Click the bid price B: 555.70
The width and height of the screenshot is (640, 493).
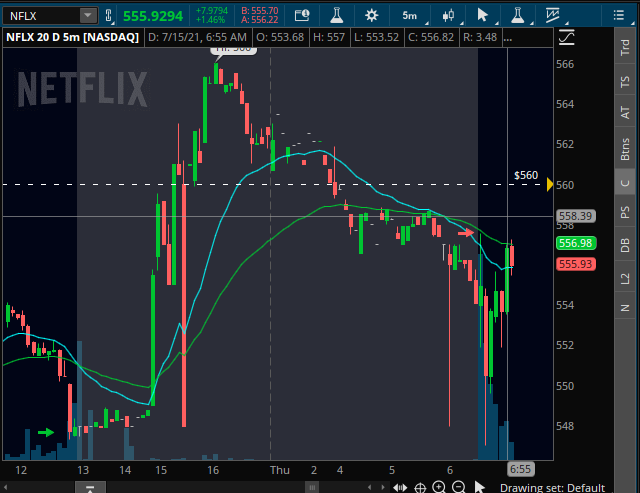tap(260, 11)
